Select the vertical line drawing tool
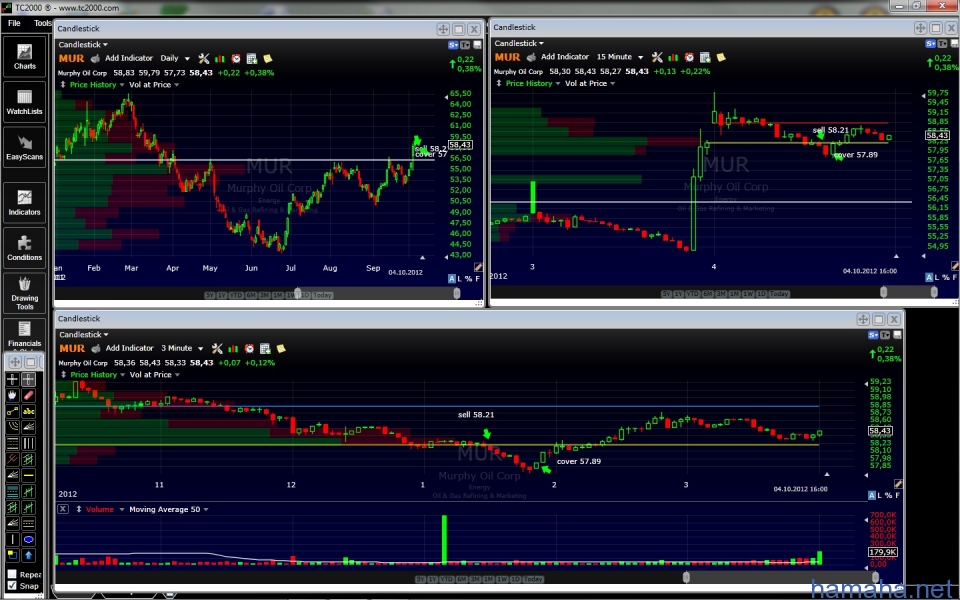The height and width of the screenshot is (600, 960). click(12, 539)
